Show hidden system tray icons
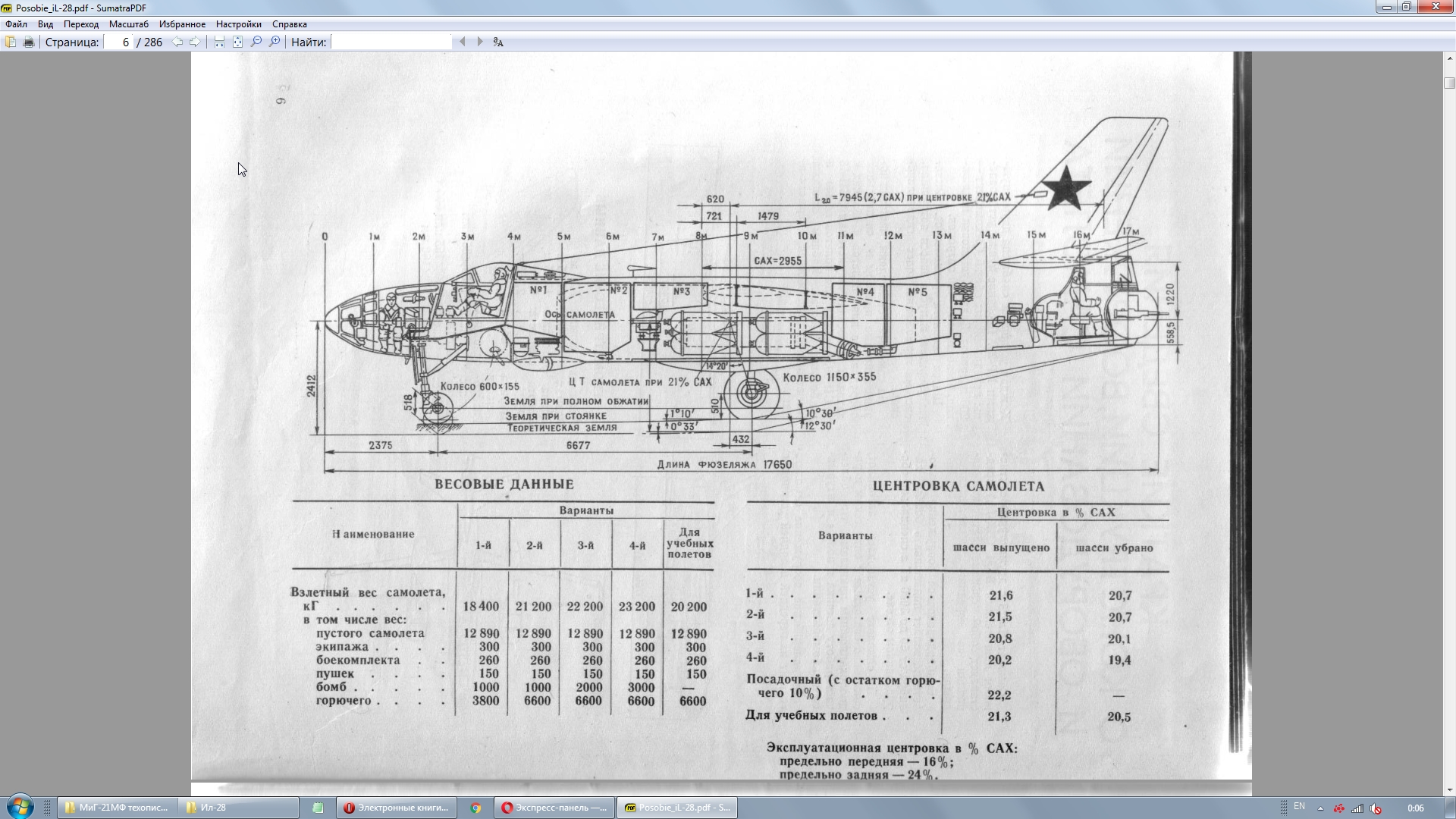The image size is (1456, 819). pos(1320,808)
